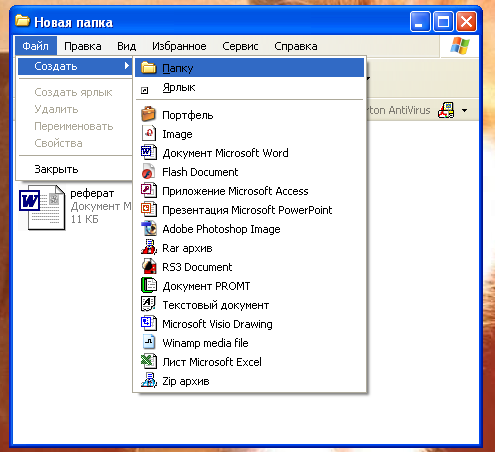Click the Excel icon for Лист Microsoft Excel
Image resolution: width=495 pixels, height=452 pixels.
(x=148, y=361)
